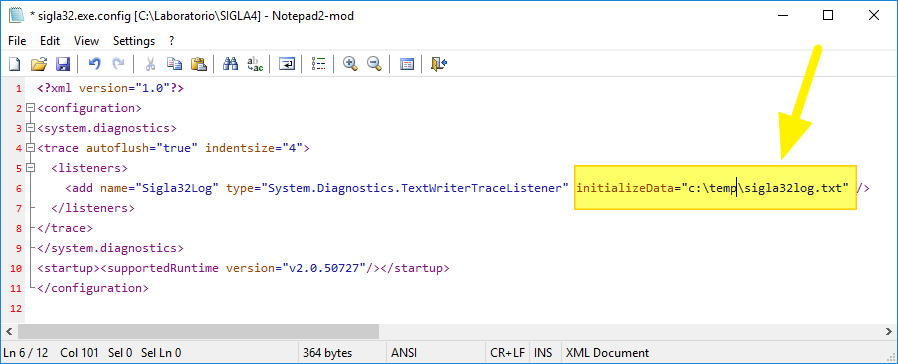Open the Settings menu

coord(134,41)
